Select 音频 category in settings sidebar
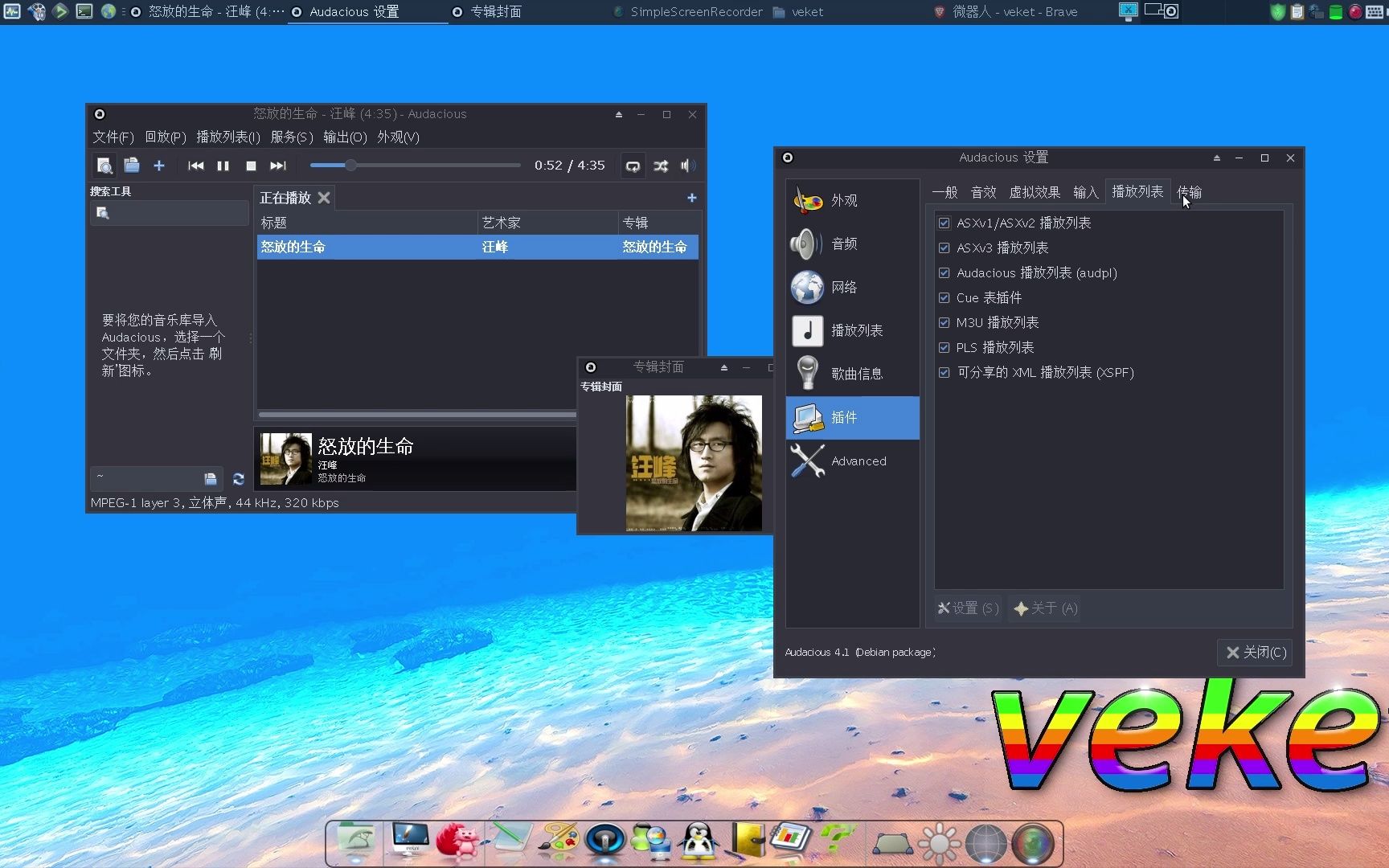The image size is (1389, 868). tap(852, 244)
